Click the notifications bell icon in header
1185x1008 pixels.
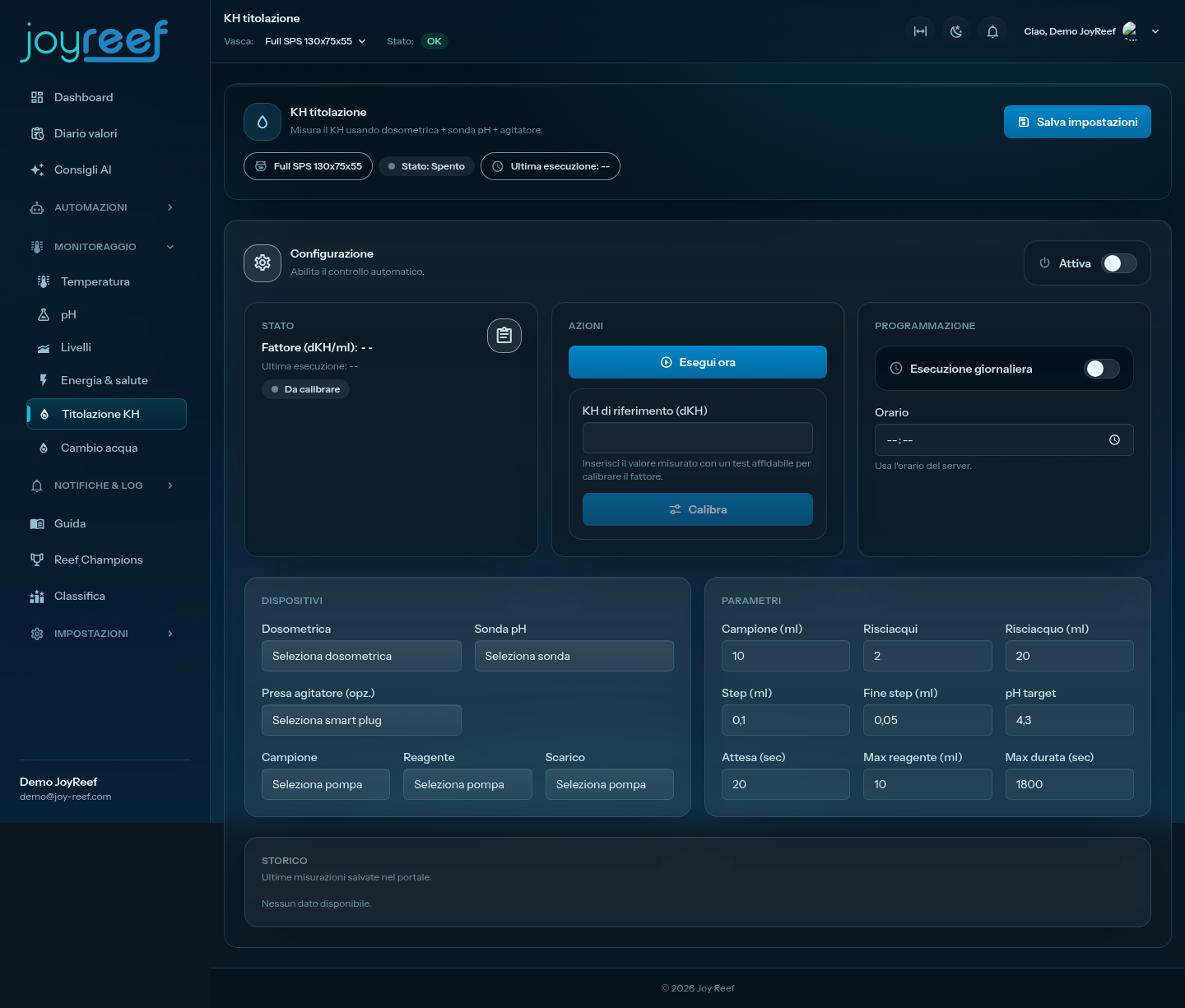[x=992, y=31]
